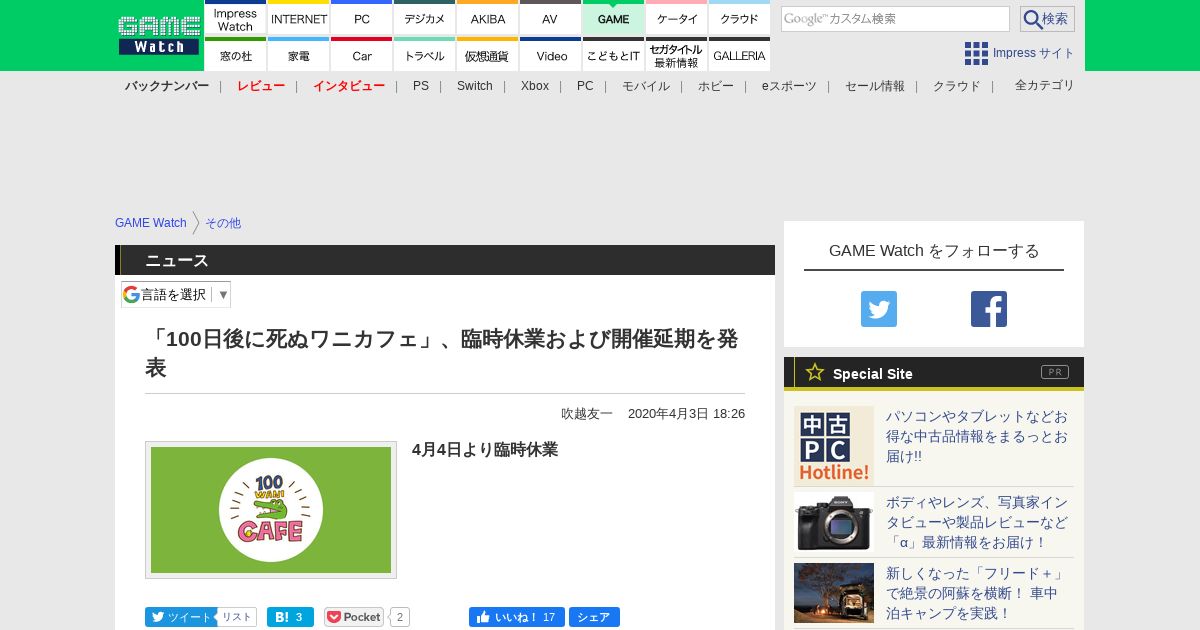Open the INTERNET Watch tab

(299, 19)
